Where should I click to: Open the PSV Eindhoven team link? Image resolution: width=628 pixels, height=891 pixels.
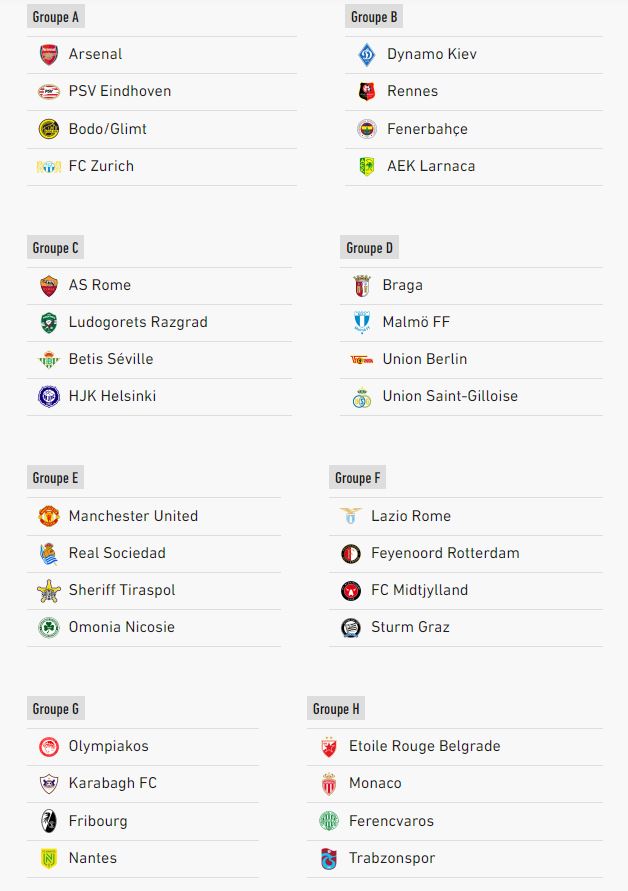[x=120, y=91]
